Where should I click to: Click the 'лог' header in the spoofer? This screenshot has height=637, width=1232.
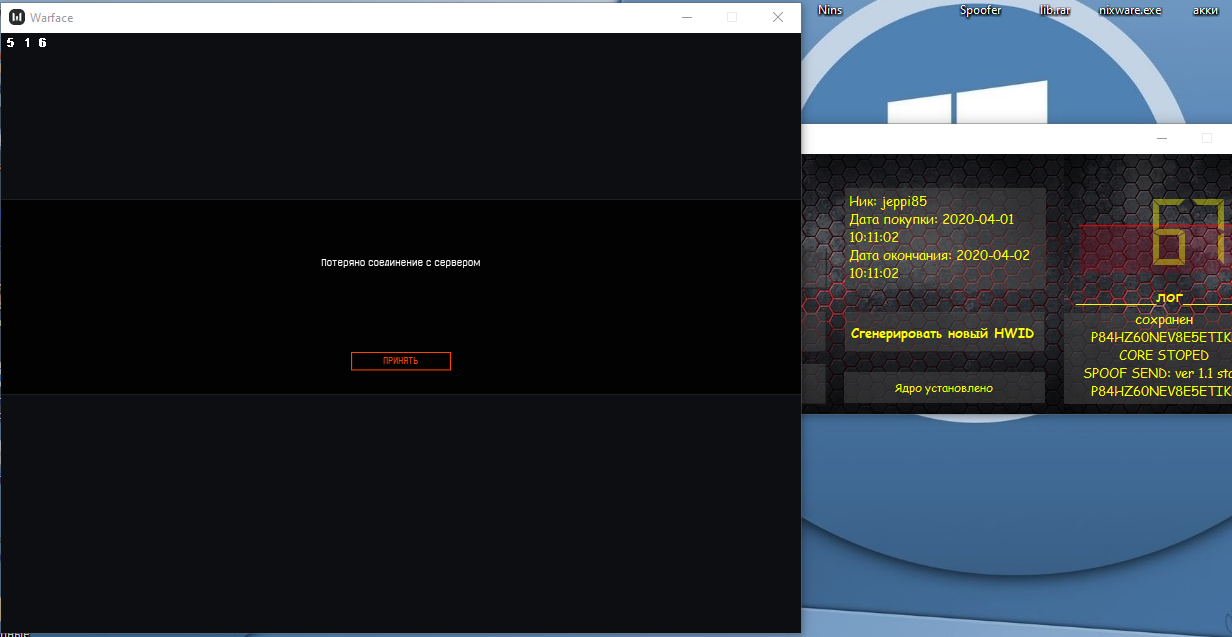click(1169, 297)
